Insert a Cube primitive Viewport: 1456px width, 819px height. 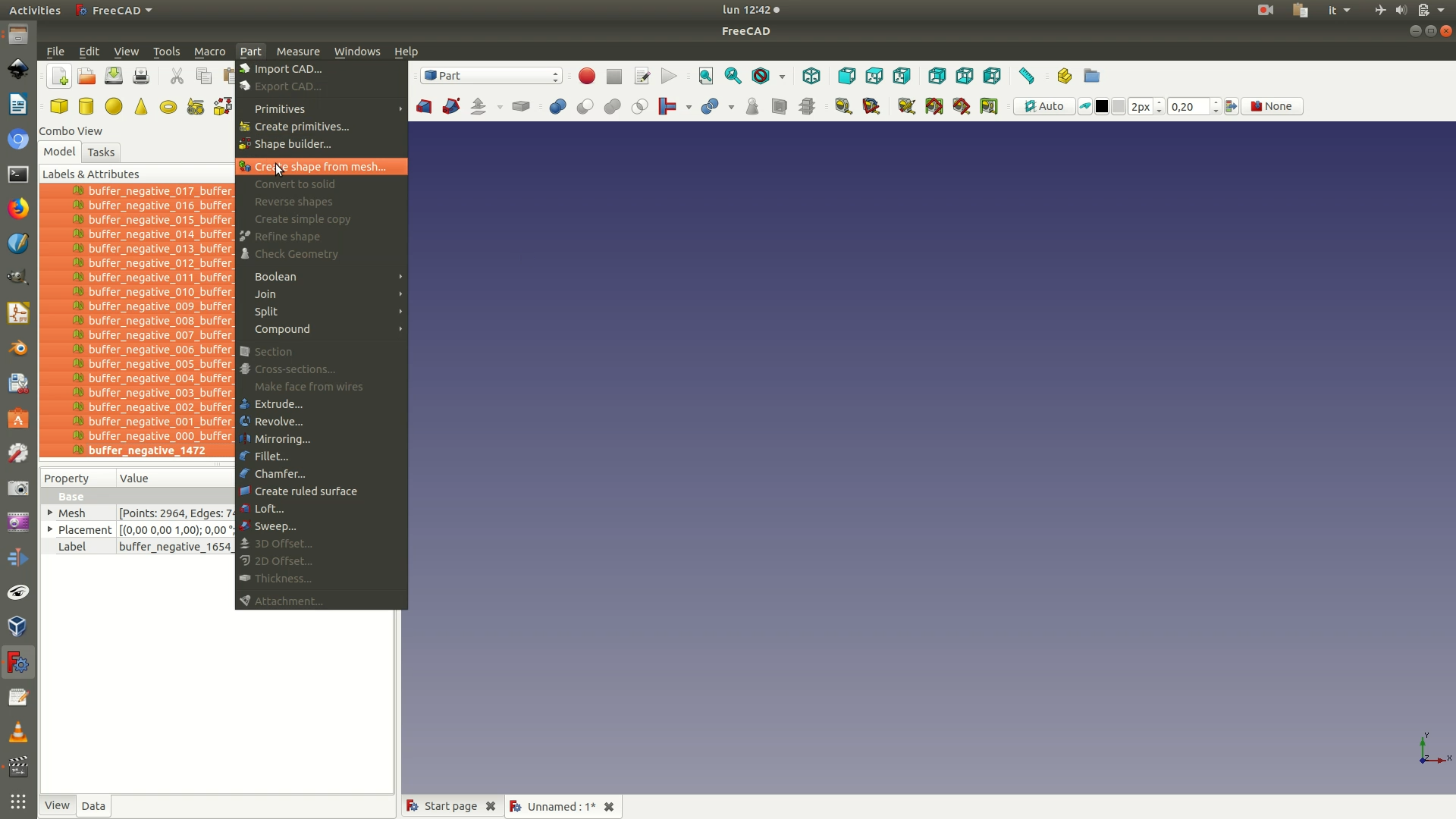[x=59, y=107]
